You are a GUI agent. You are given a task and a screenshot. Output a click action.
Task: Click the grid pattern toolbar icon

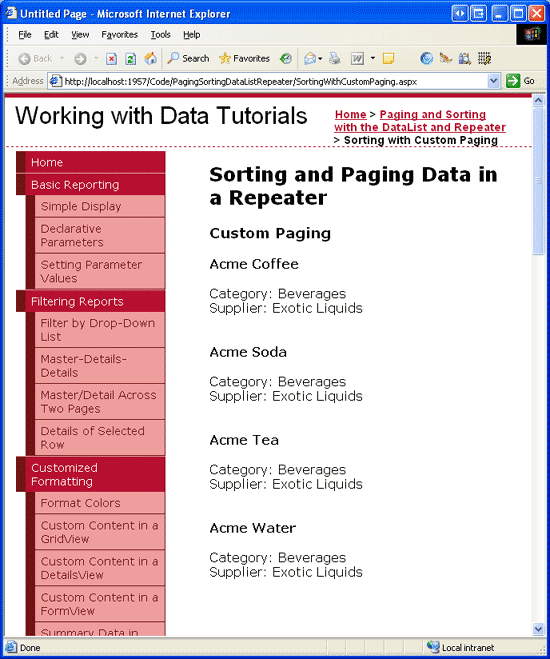tap(484, 58)
